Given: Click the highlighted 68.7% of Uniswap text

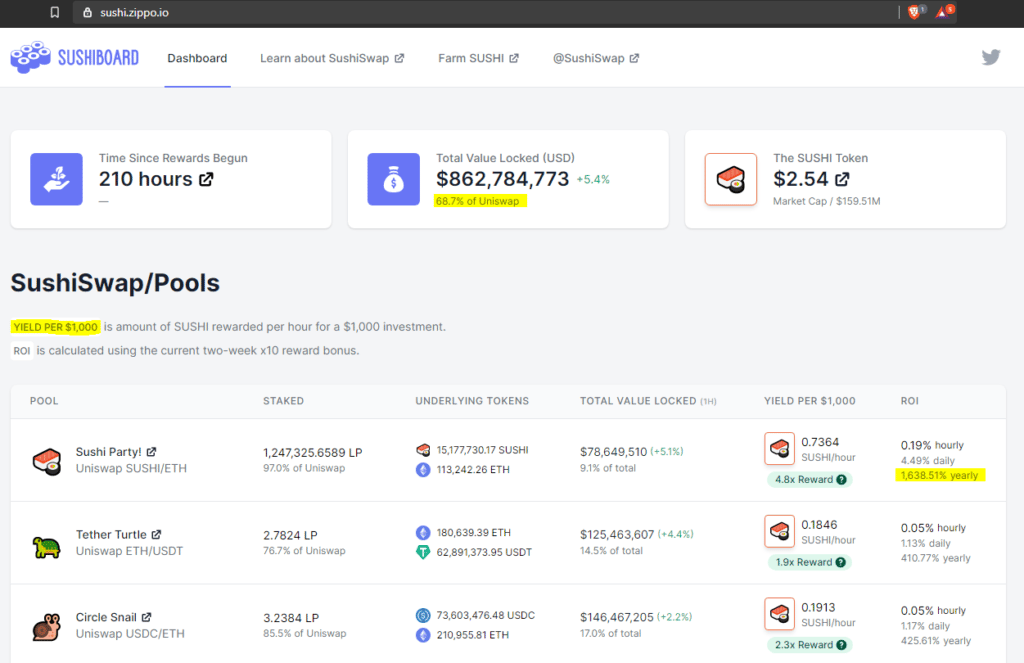Looking at the screenshot, I should (x=478, y=201).
